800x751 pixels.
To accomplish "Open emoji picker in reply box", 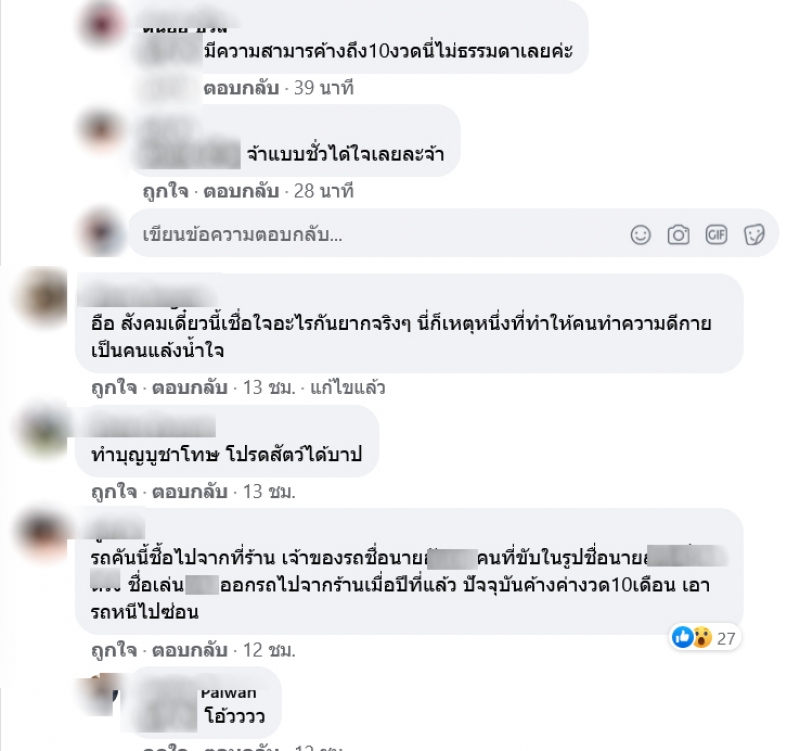I will (640, 235).
